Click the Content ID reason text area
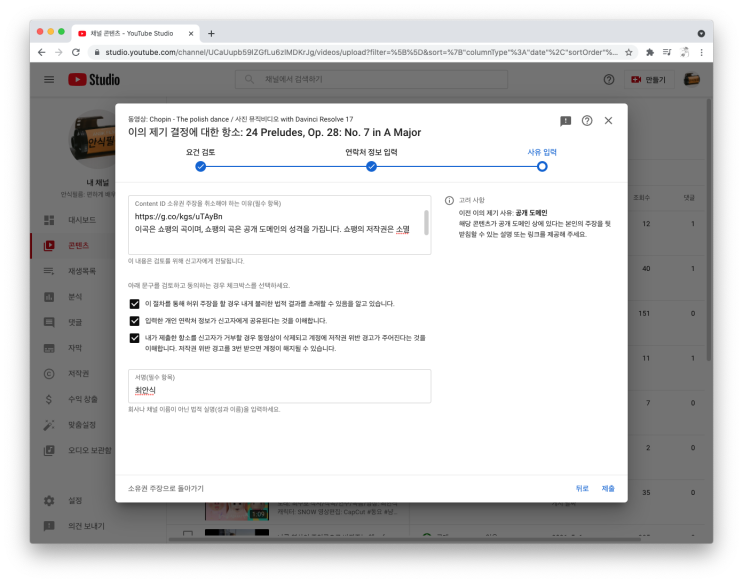743x583 pixels. point(280,225)
